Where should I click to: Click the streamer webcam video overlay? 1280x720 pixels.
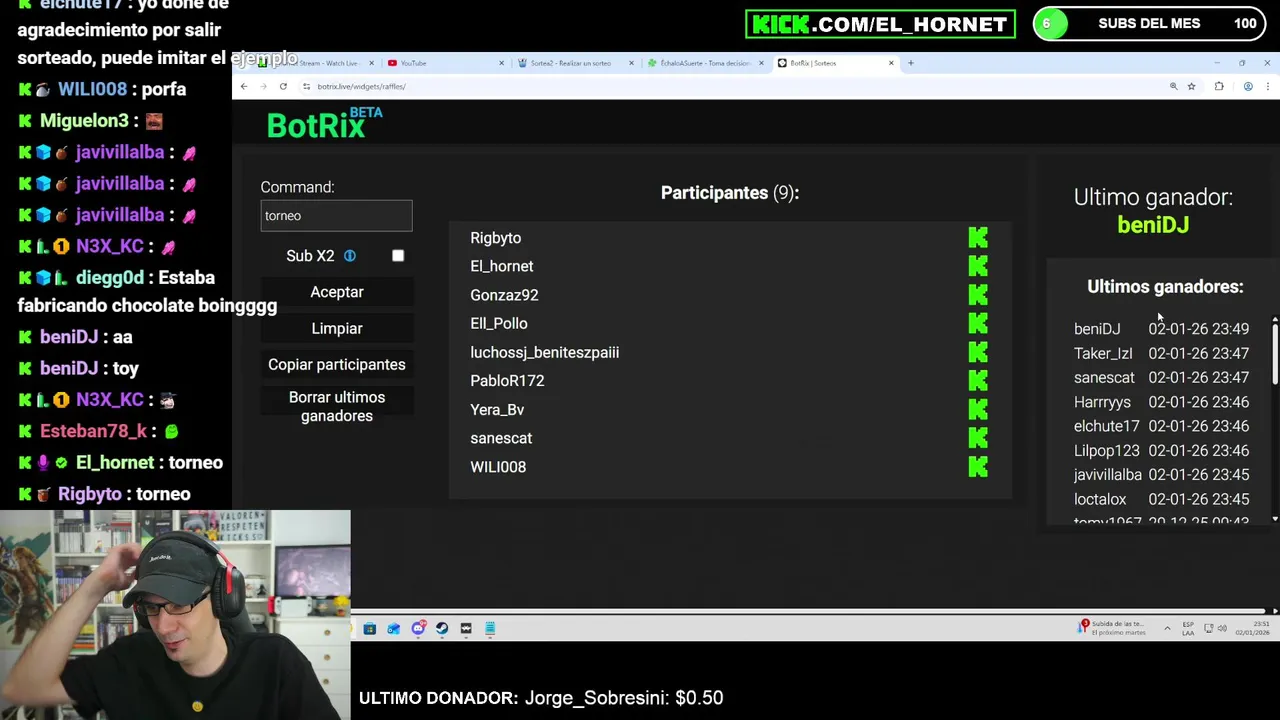(175, 615)
